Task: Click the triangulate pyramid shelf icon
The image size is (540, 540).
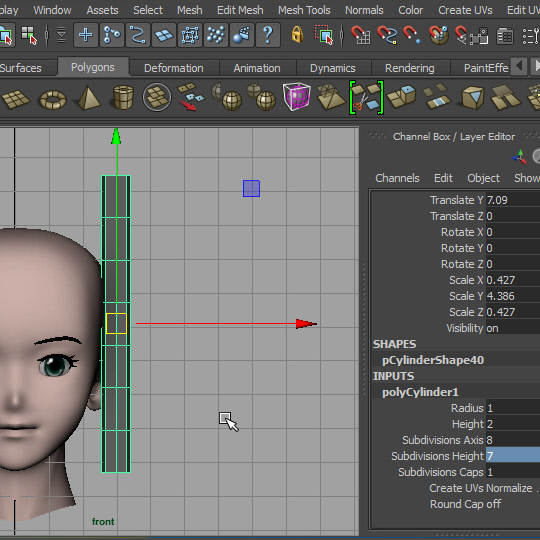Action: point(330,97)
